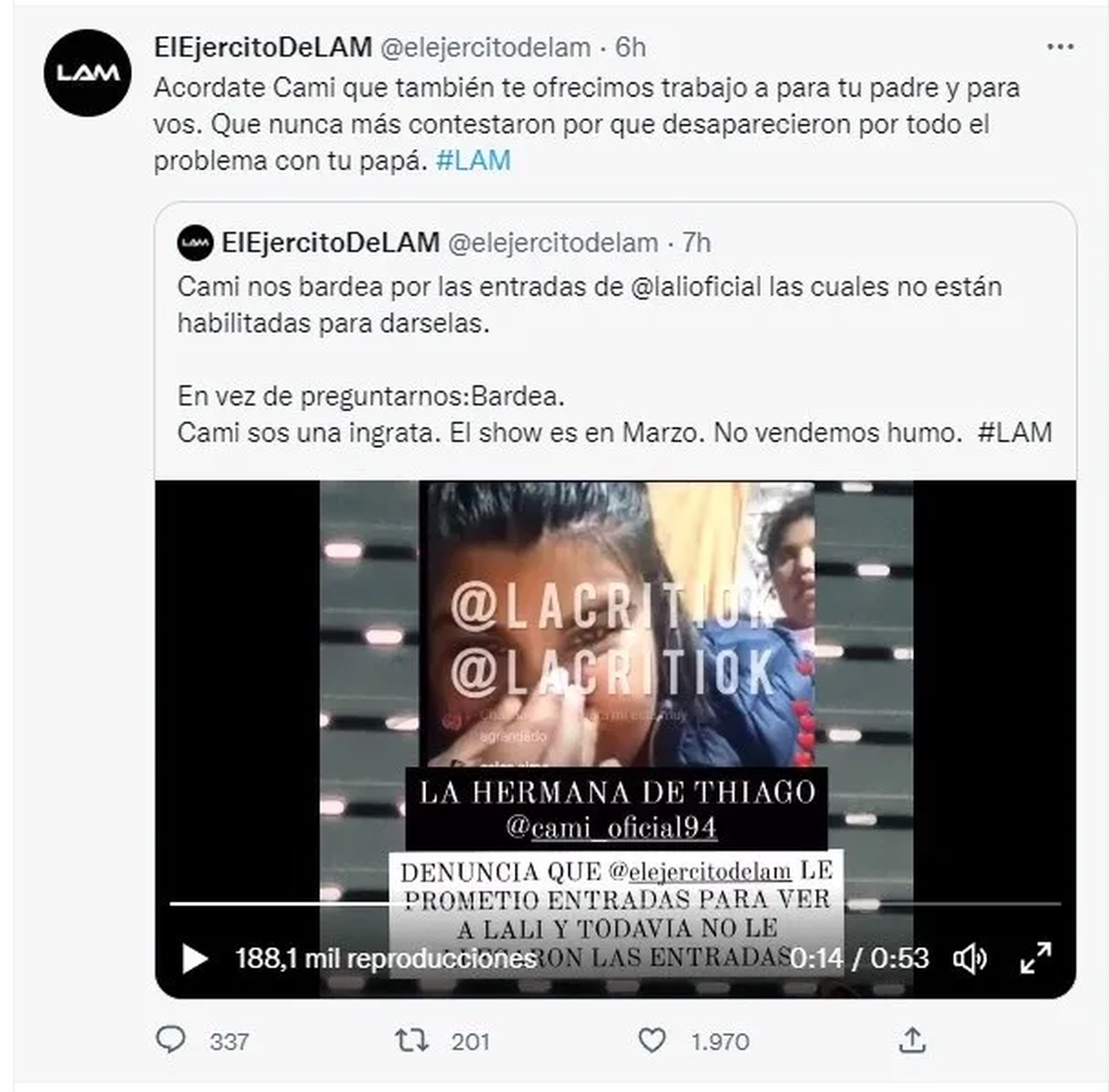Image resolution: width=1109 pixels, height=1092 pixels.
Task: Click the @elejercitodelam handle in main tweet
Action: pyautogui.click(x=485, y=47)
